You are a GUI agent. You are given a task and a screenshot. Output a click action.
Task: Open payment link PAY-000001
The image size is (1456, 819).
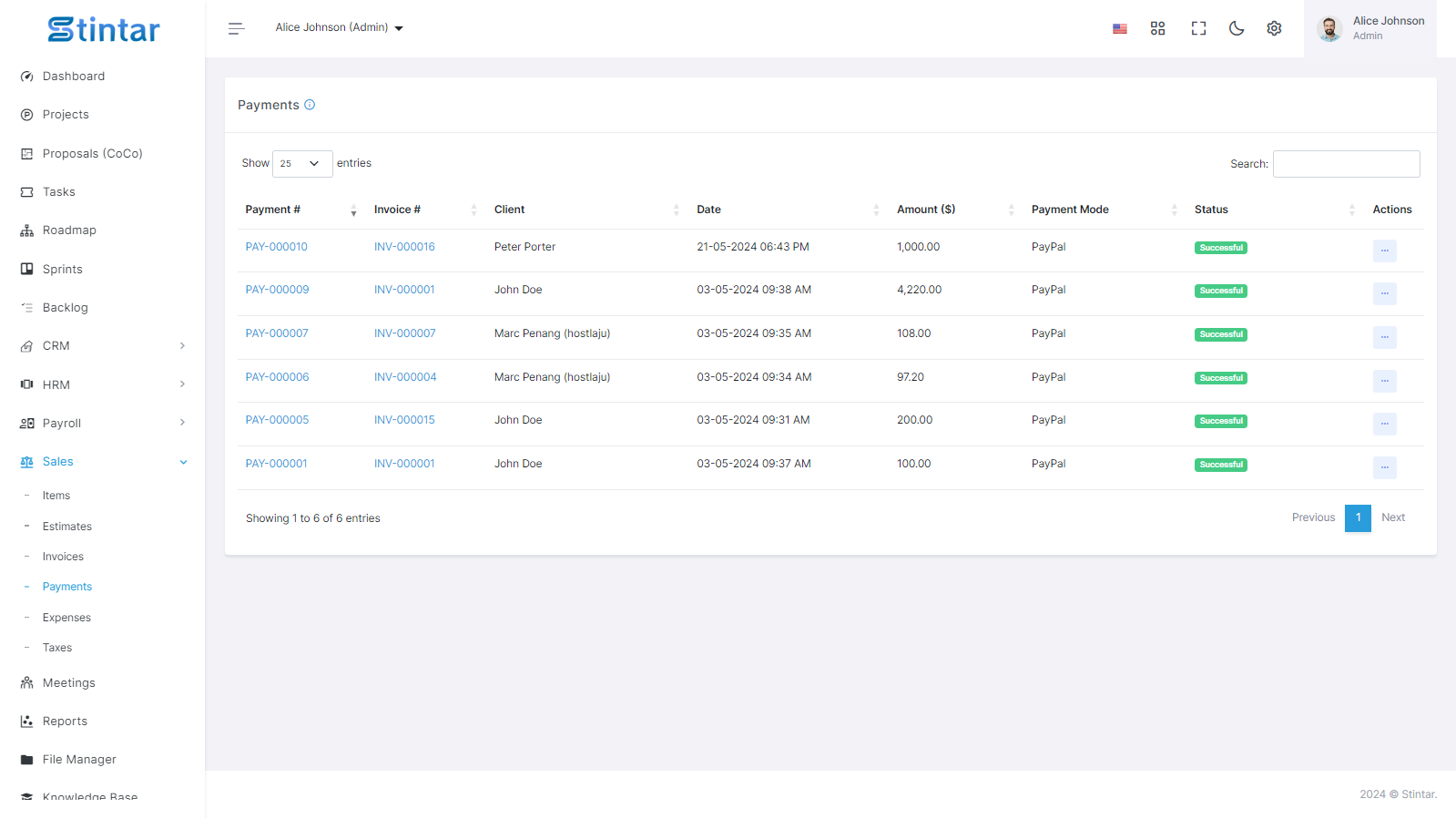(276, 464)
